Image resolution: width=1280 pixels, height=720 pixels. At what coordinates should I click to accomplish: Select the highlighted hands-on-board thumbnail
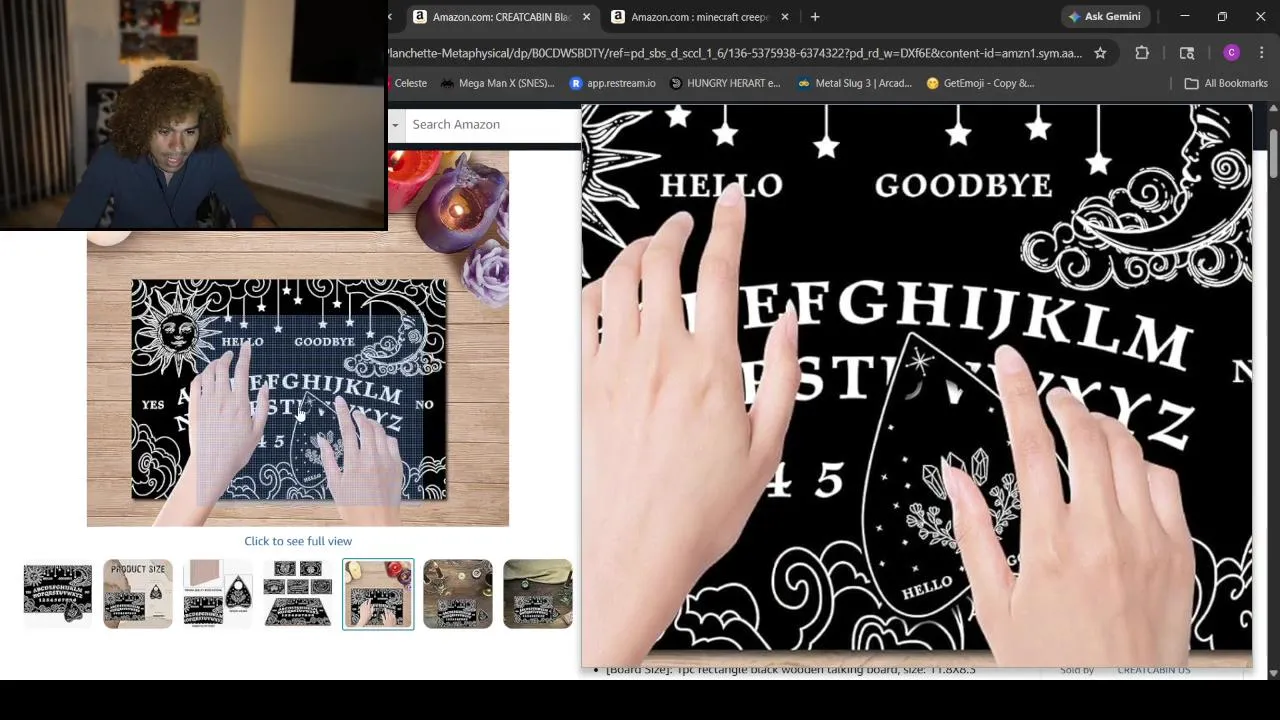point(378,594)
